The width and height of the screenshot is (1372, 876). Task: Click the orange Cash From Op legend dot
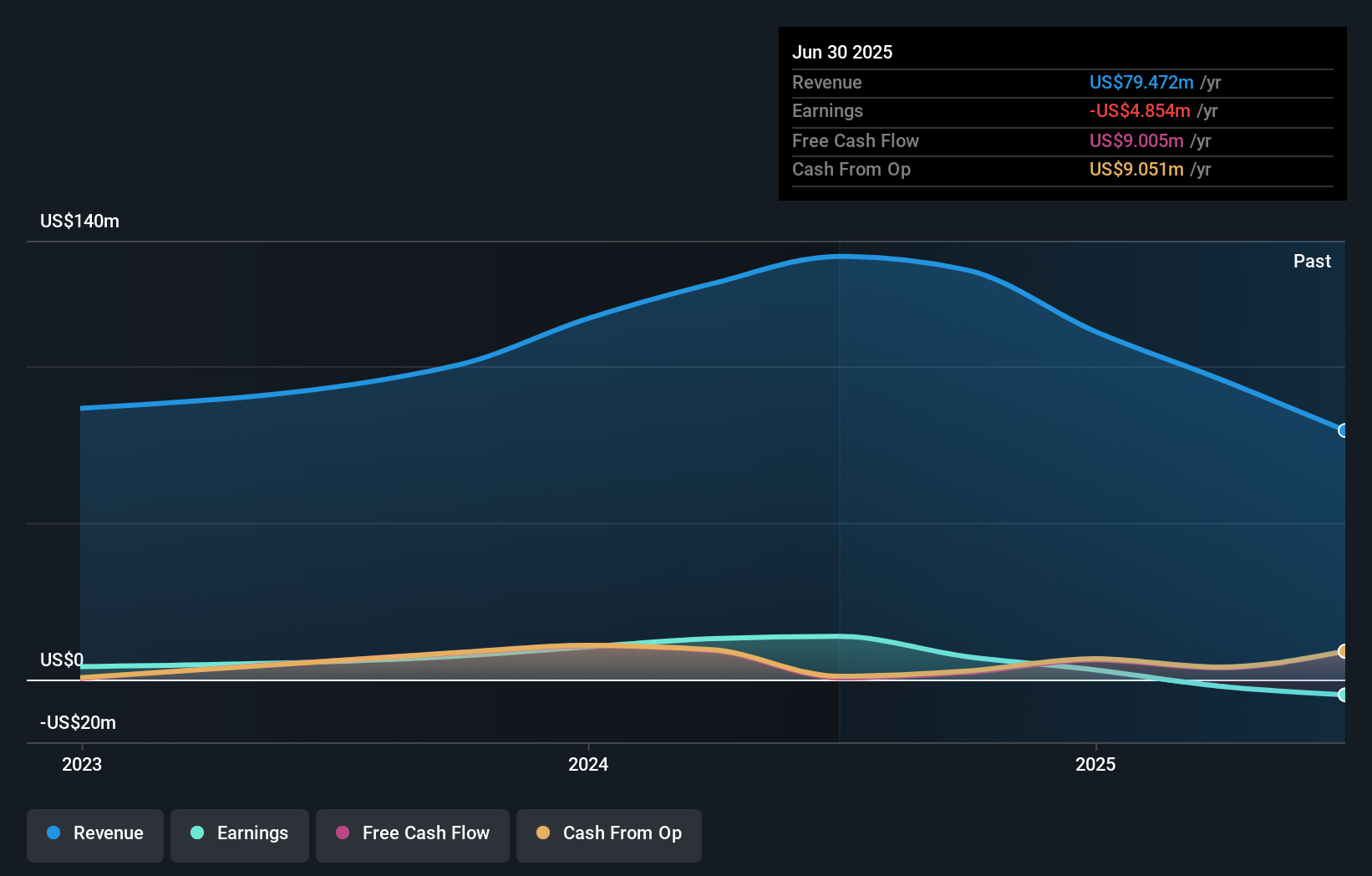tap(543, 833)
